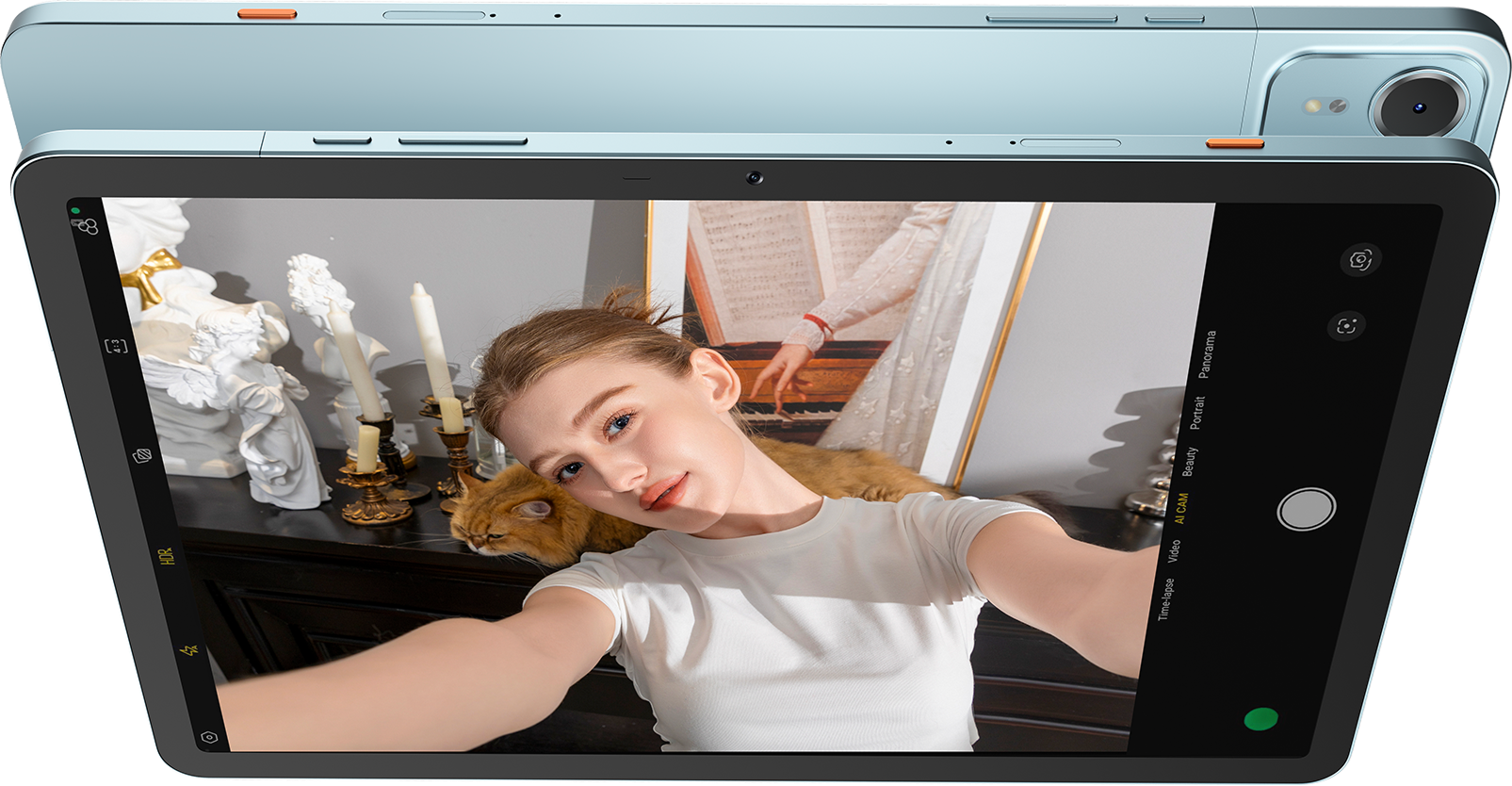
Task: Open the green gallery thumbnail
Action: 1260,720
